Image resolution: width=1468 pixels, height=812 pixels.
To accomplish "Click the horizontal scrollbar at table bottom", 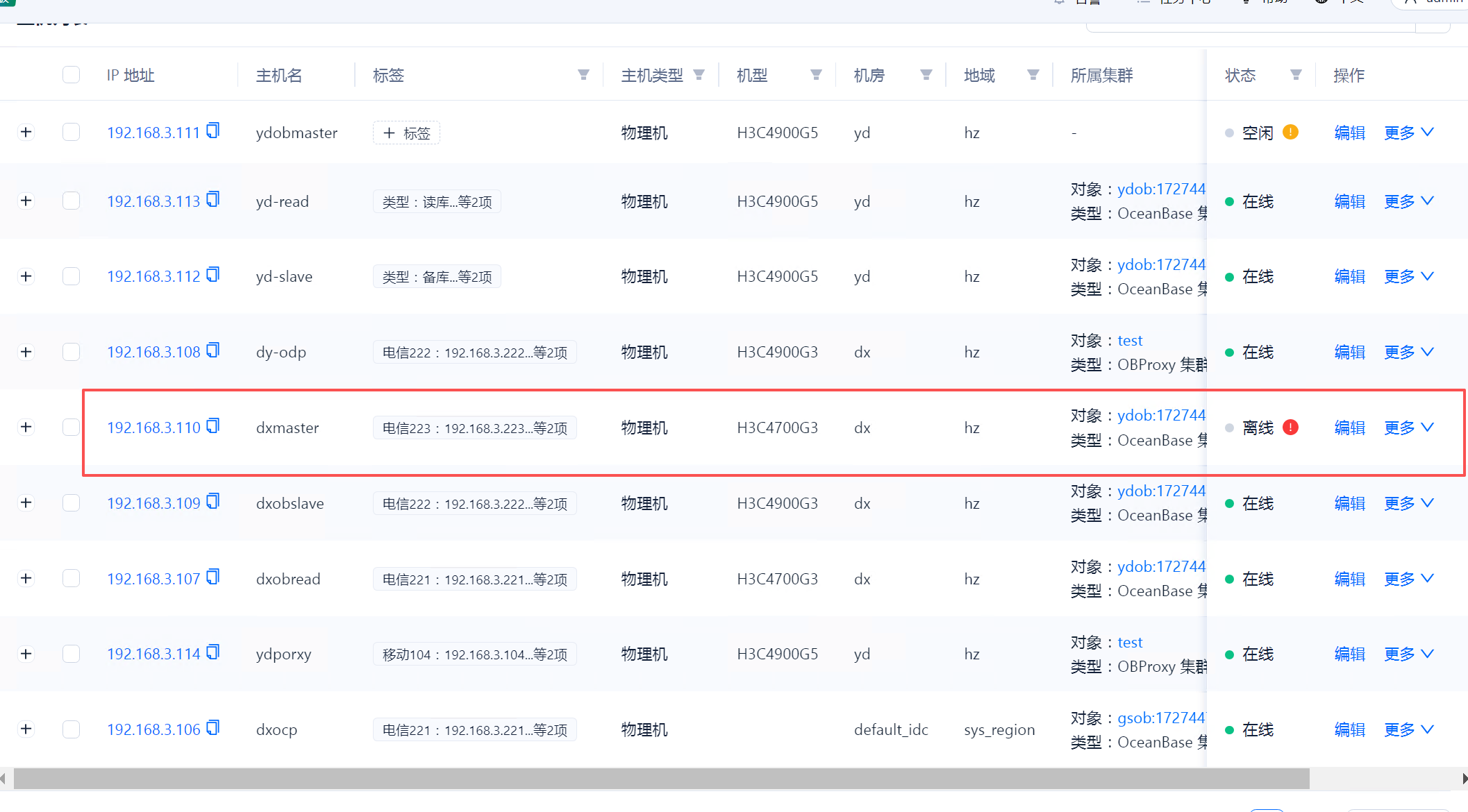I will (x=661, y=779).
